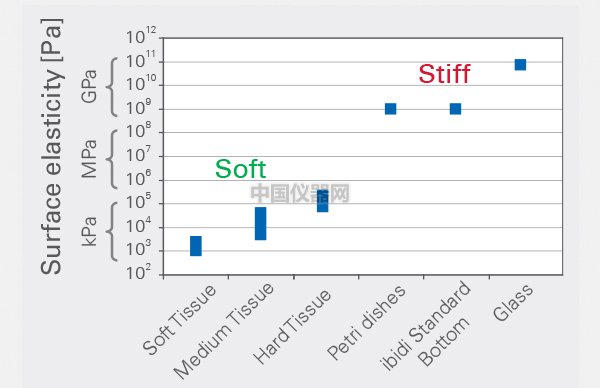Click the green Soft label
Image resolution: width=600 pixels, height=388 pixels.
click(241, 169)
